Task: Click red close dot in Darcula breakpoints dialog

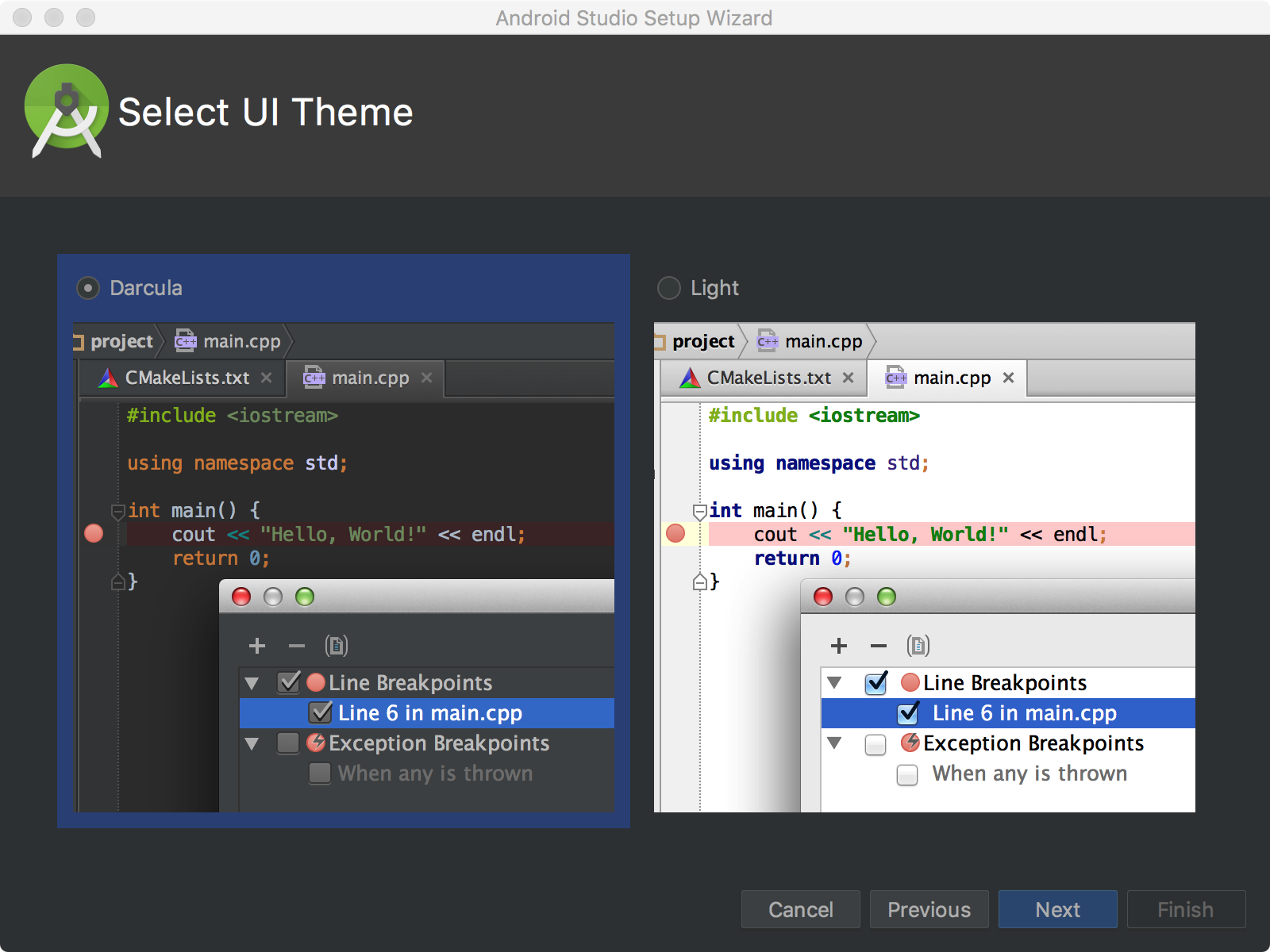Action: point(241,597)
